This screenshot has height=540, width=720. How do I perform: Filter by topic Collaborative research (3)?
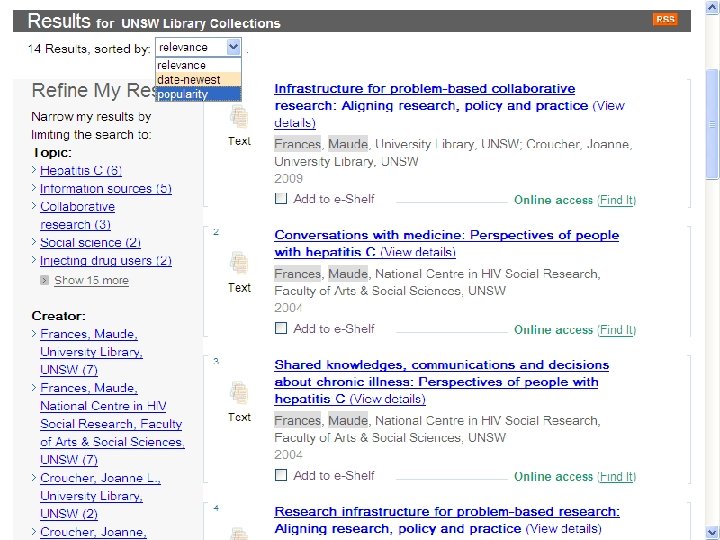(x=77, y=215)
